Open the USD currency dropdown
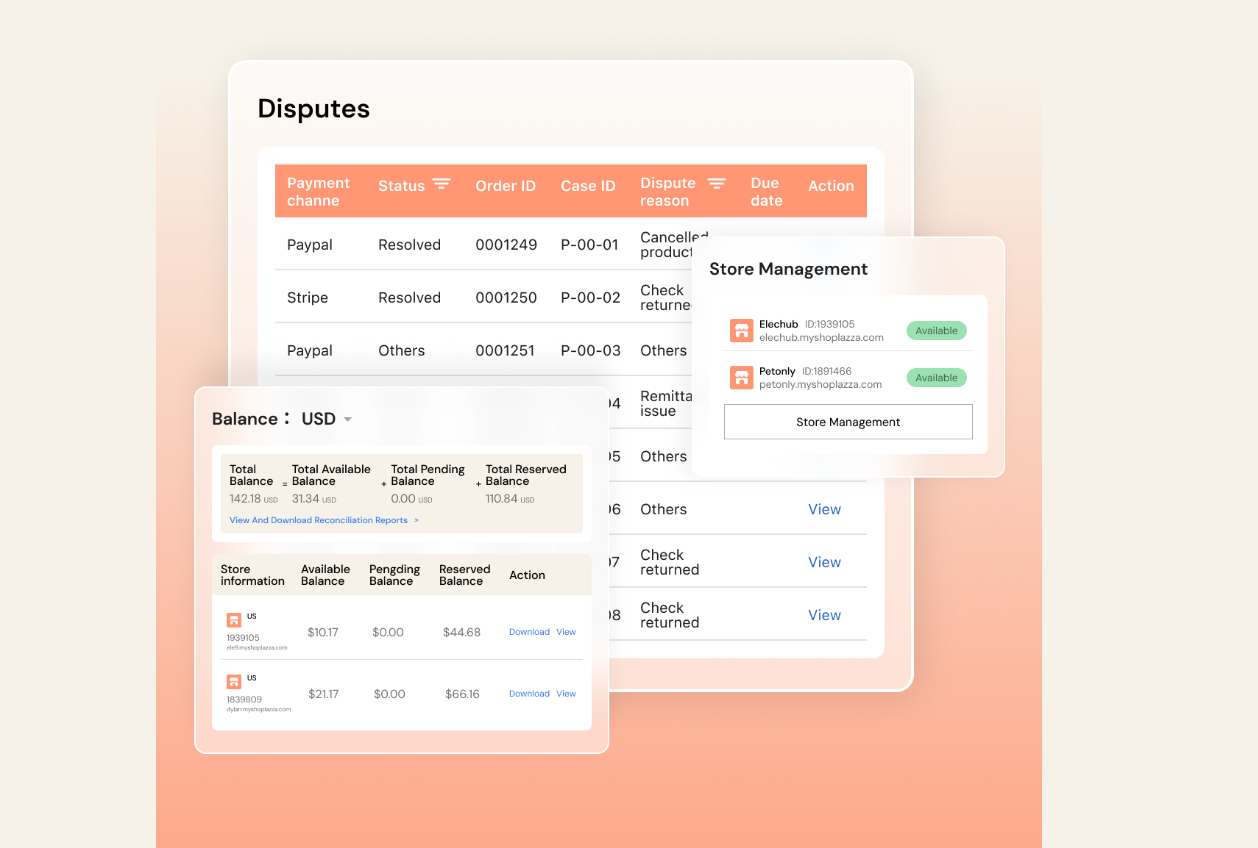Image resolution: width=1258 pixels, height=848 pixels. [x=347, y=419]
